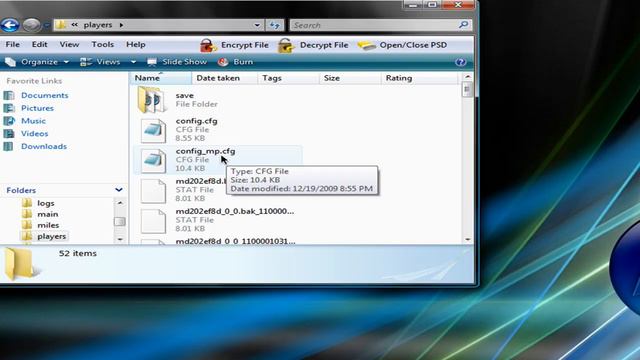
Task: Open the Edit menu
Action: [x=40, y=44]
